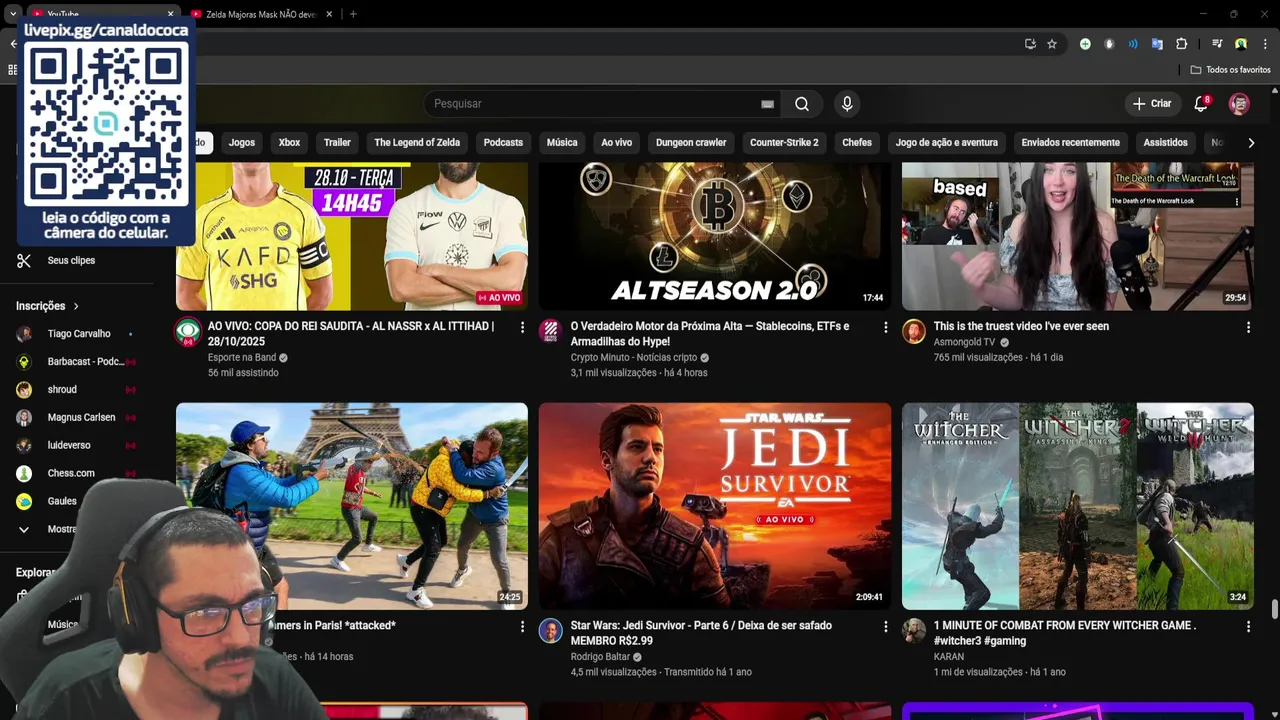Open options menu for Crypto Minuto video
The width and height of the screenshot is (1280, 720).
pos(885,327)
